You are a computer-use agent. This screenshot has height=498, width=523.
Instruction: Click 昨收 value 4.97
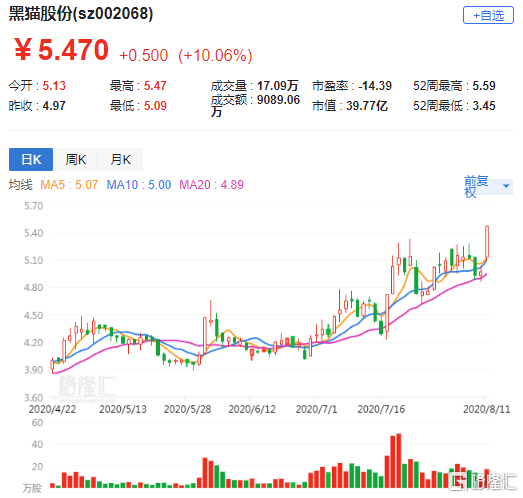click(x=54, y=106)
